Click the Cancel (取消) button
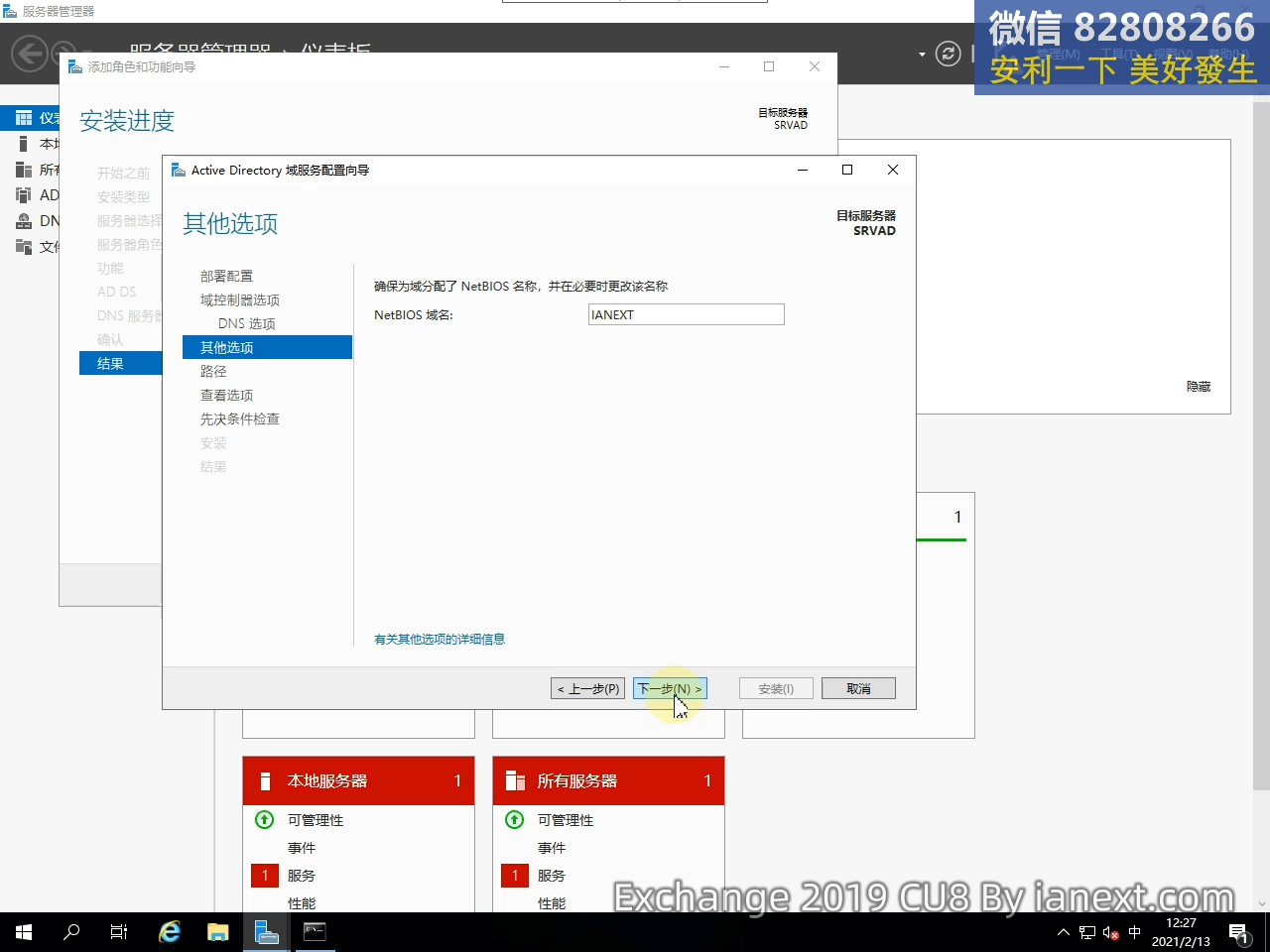The width and height of the screenshot is (1270, 952). [858, 688]
